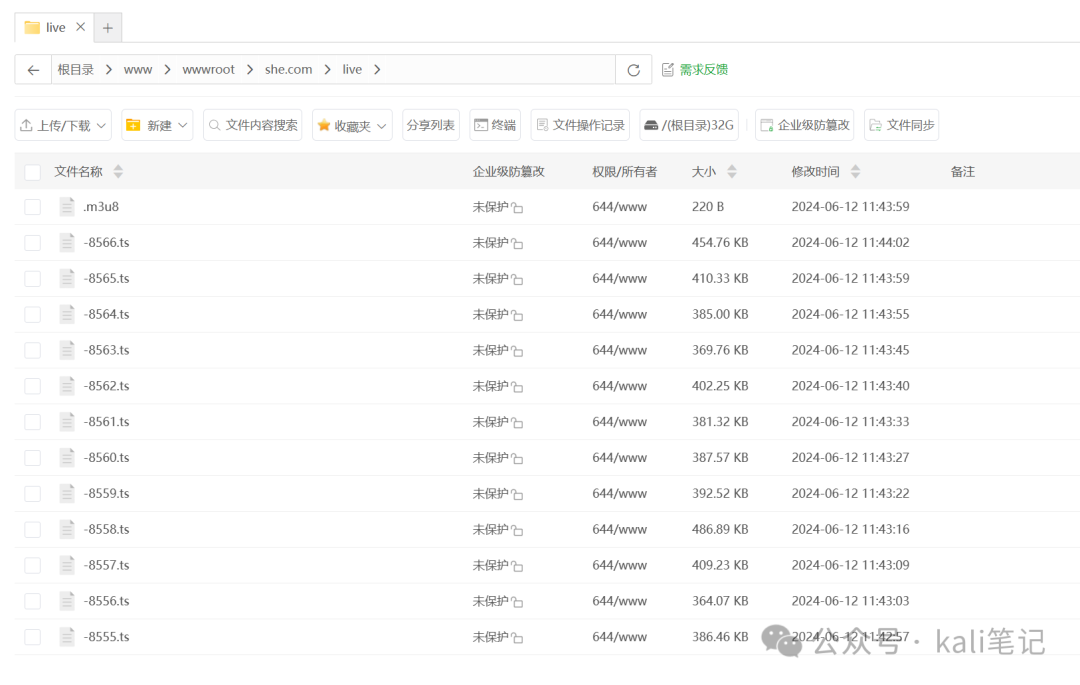This screenshot has height=685, width=1080.
Task: Expand the 上传/下载 dropdown
Action: (62, 124)
